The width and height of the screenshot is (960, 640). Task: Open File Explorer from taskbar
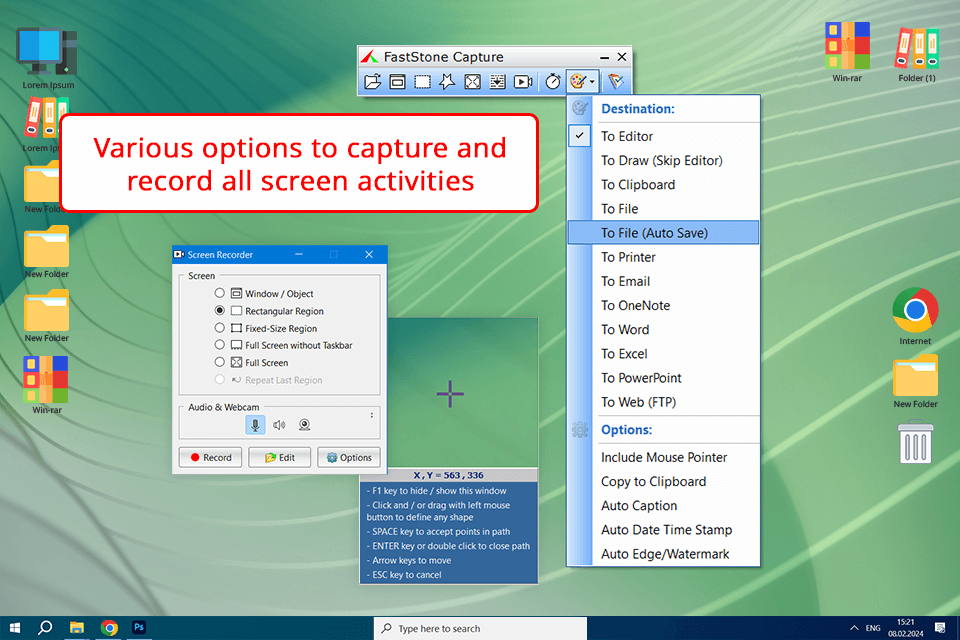(x=77, y=628)
